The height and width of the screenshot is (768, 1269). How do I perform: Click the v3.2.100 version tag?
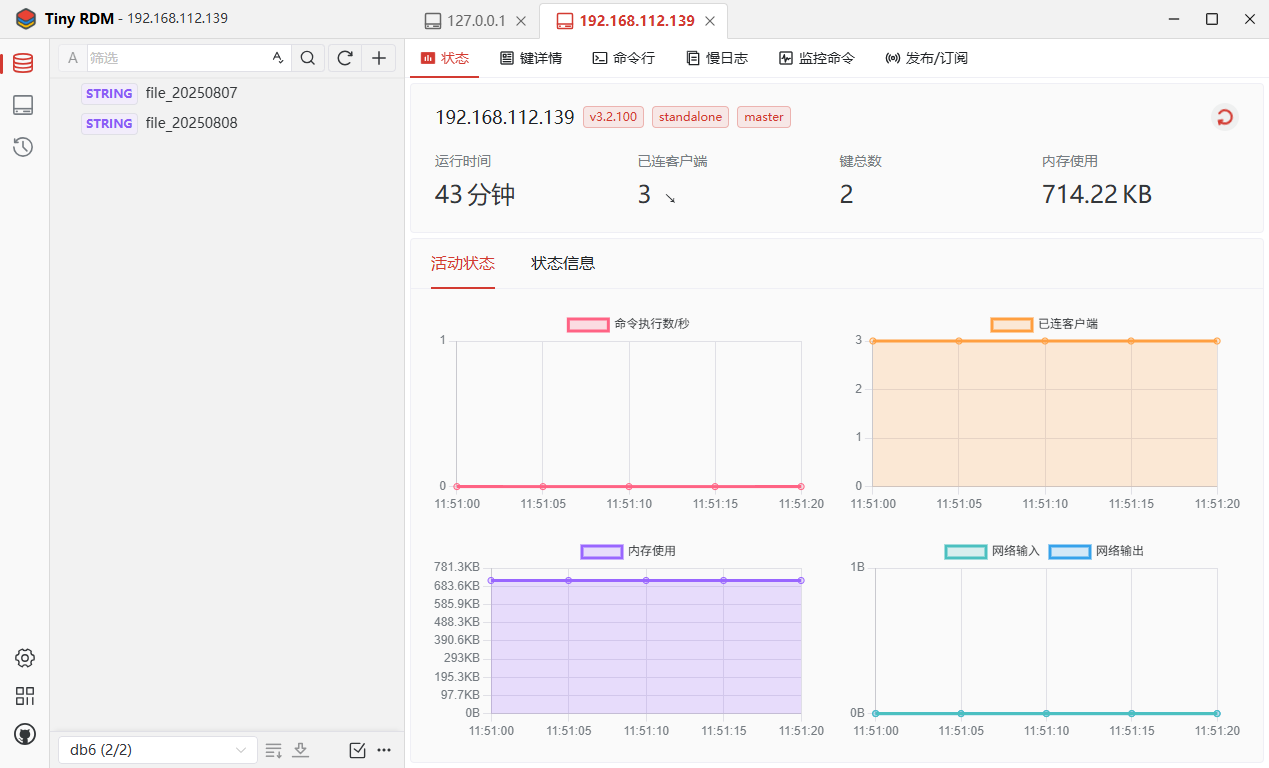point(613,117)
